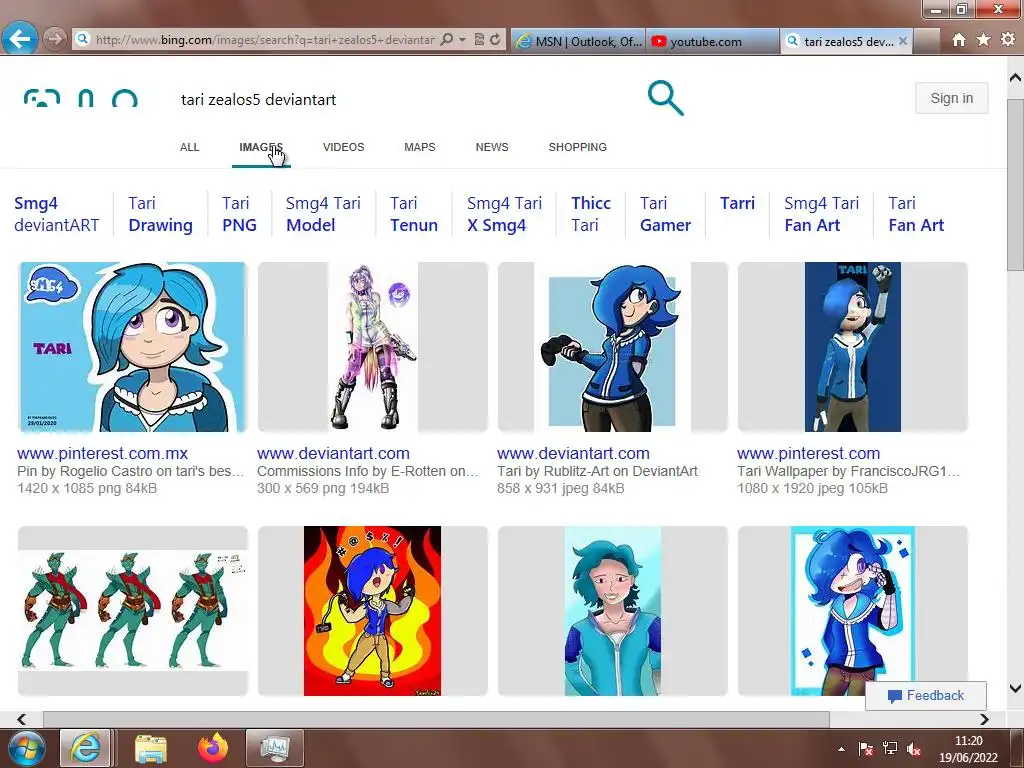
Task: Click the horizontal scrollbar left arrow
Action: pyautogui.click(x=22, y=719)
